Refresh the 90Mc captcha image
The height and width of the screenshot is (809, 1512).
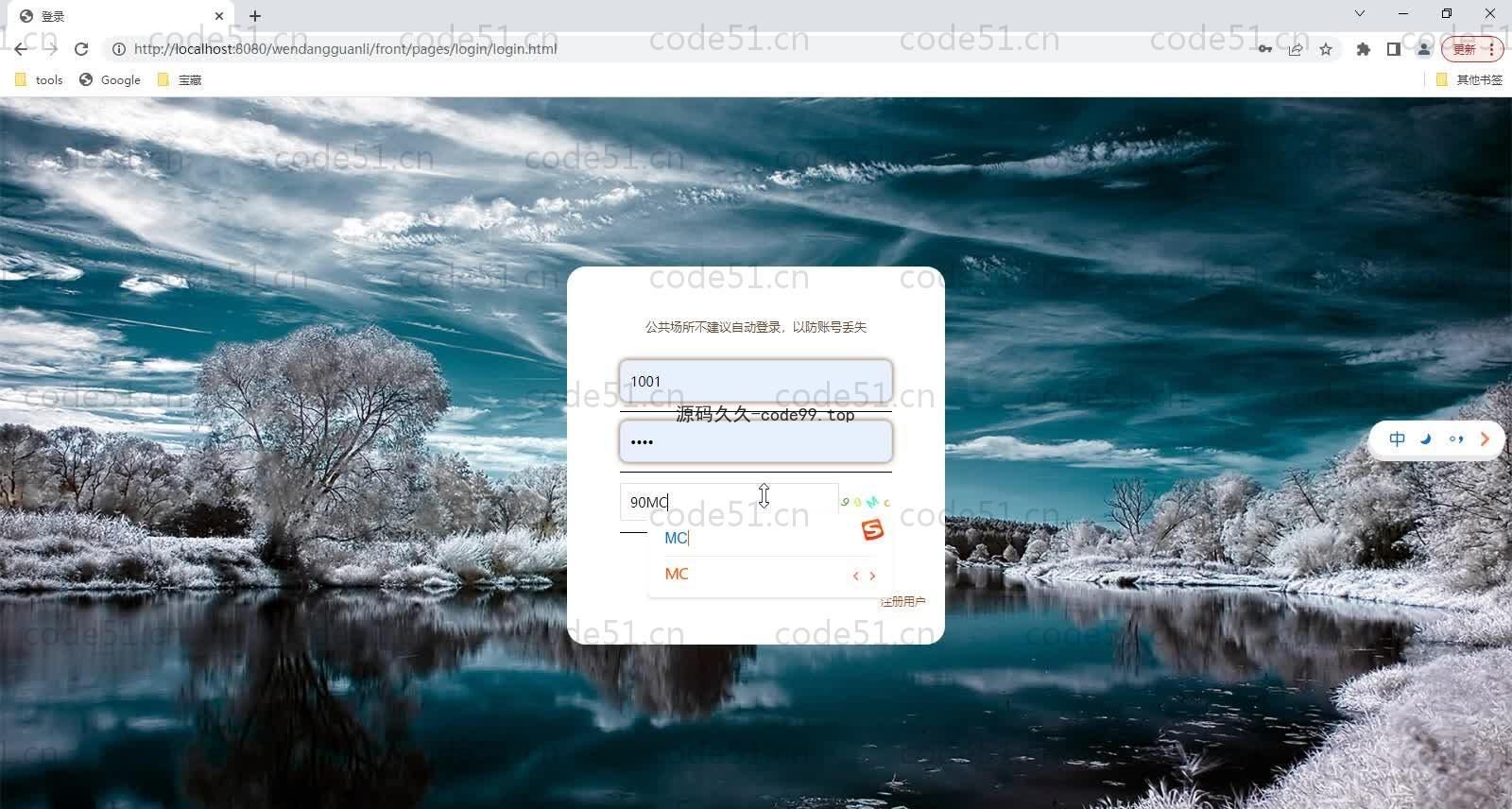[x=866, y=502]
